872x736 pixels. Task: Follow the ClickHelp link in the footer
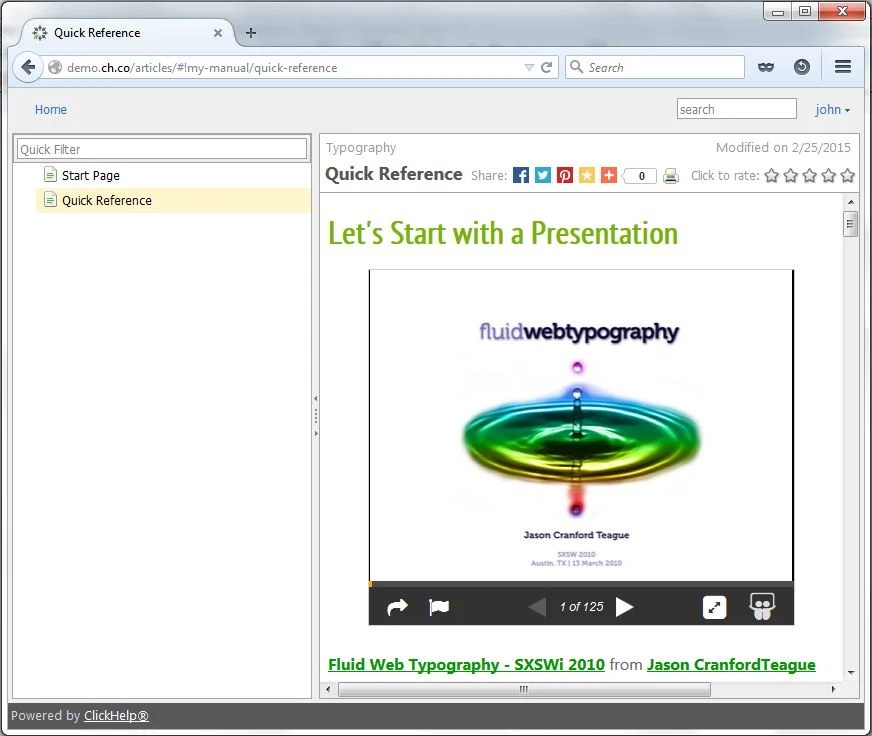point(116,715)
